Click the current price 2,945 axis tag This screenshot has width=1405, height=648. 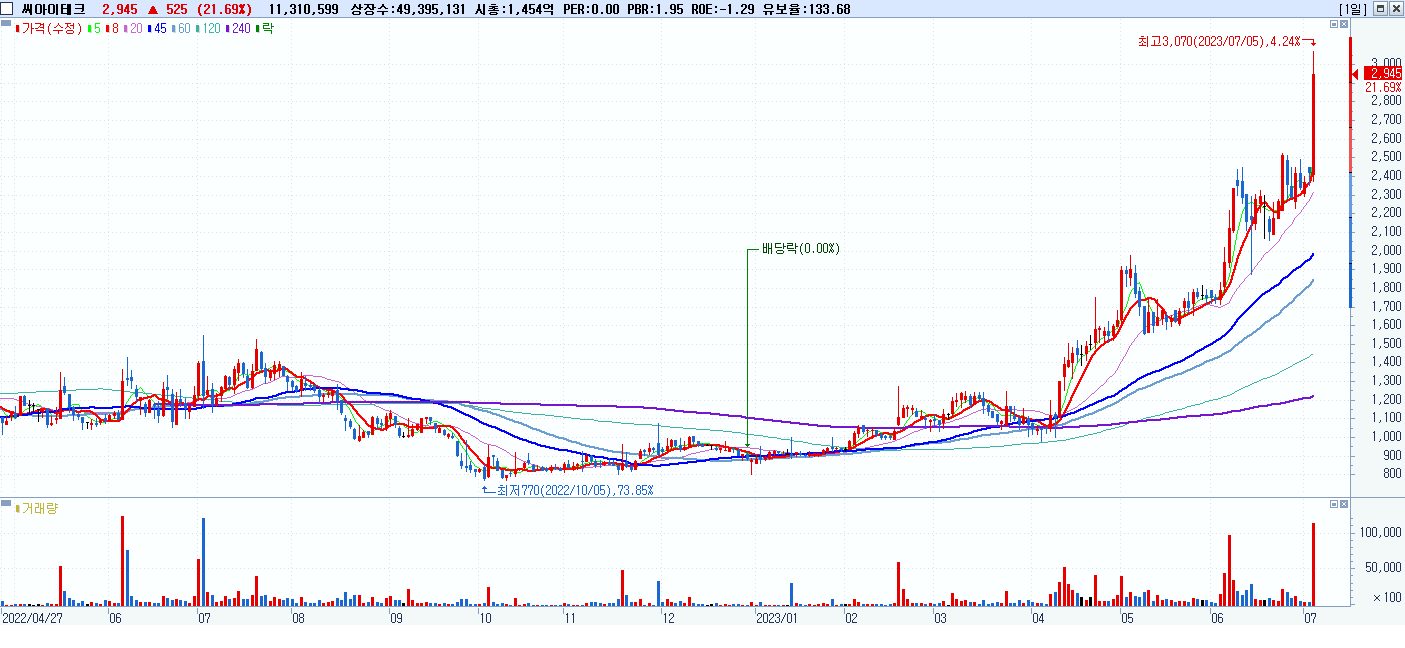point(1384,73)
